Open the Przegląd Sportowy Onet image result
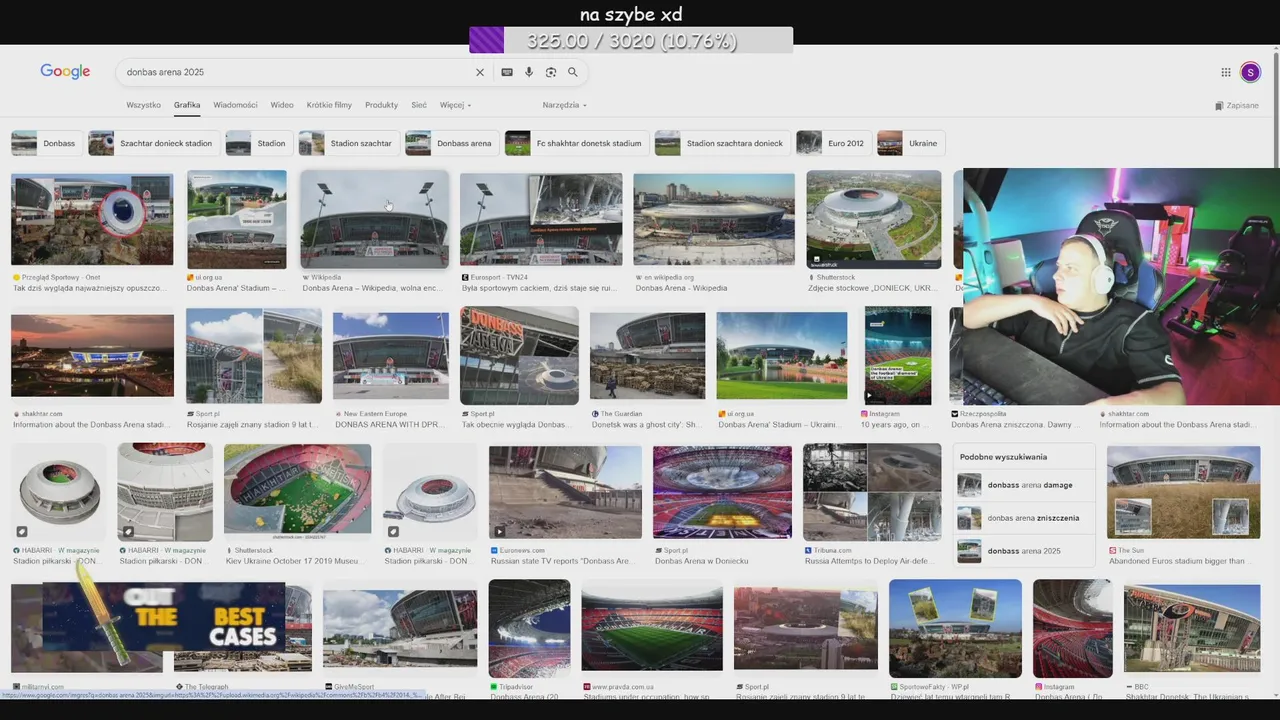The height and width of the screenshot is (720, 1280). 92,220
